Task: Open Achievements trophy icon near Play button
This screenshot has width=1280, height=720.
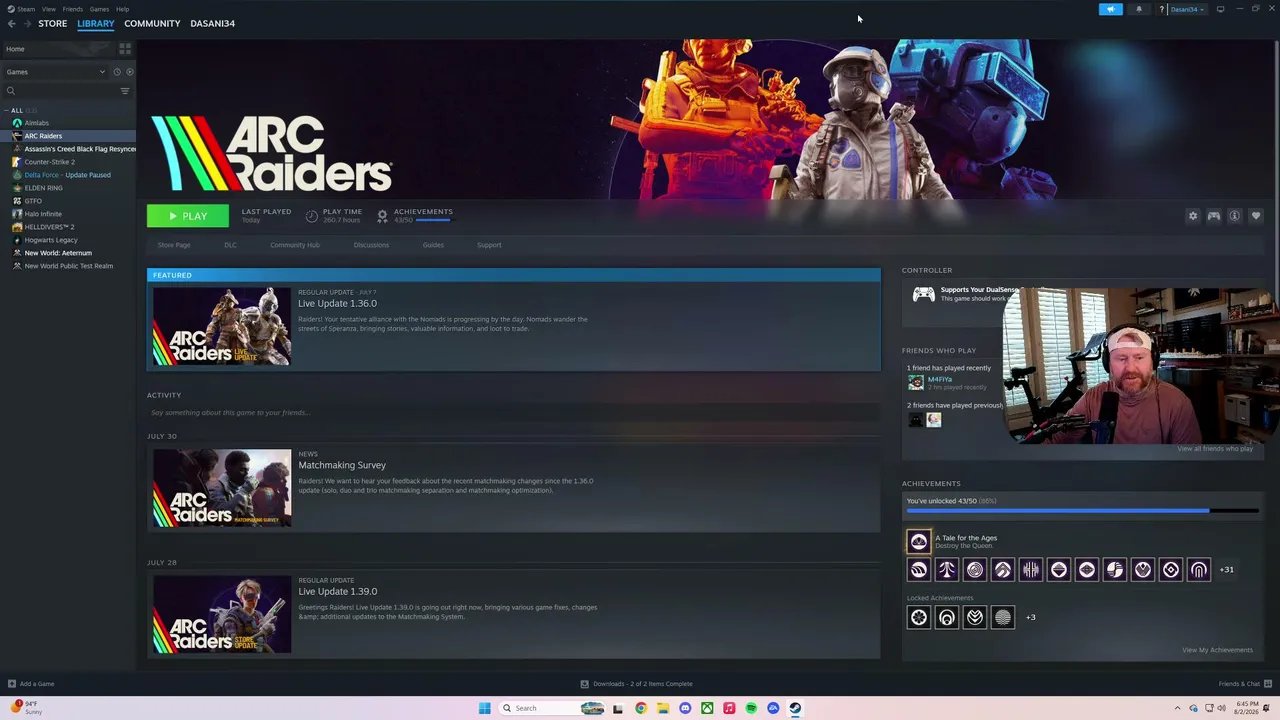Action: point(381,216)
